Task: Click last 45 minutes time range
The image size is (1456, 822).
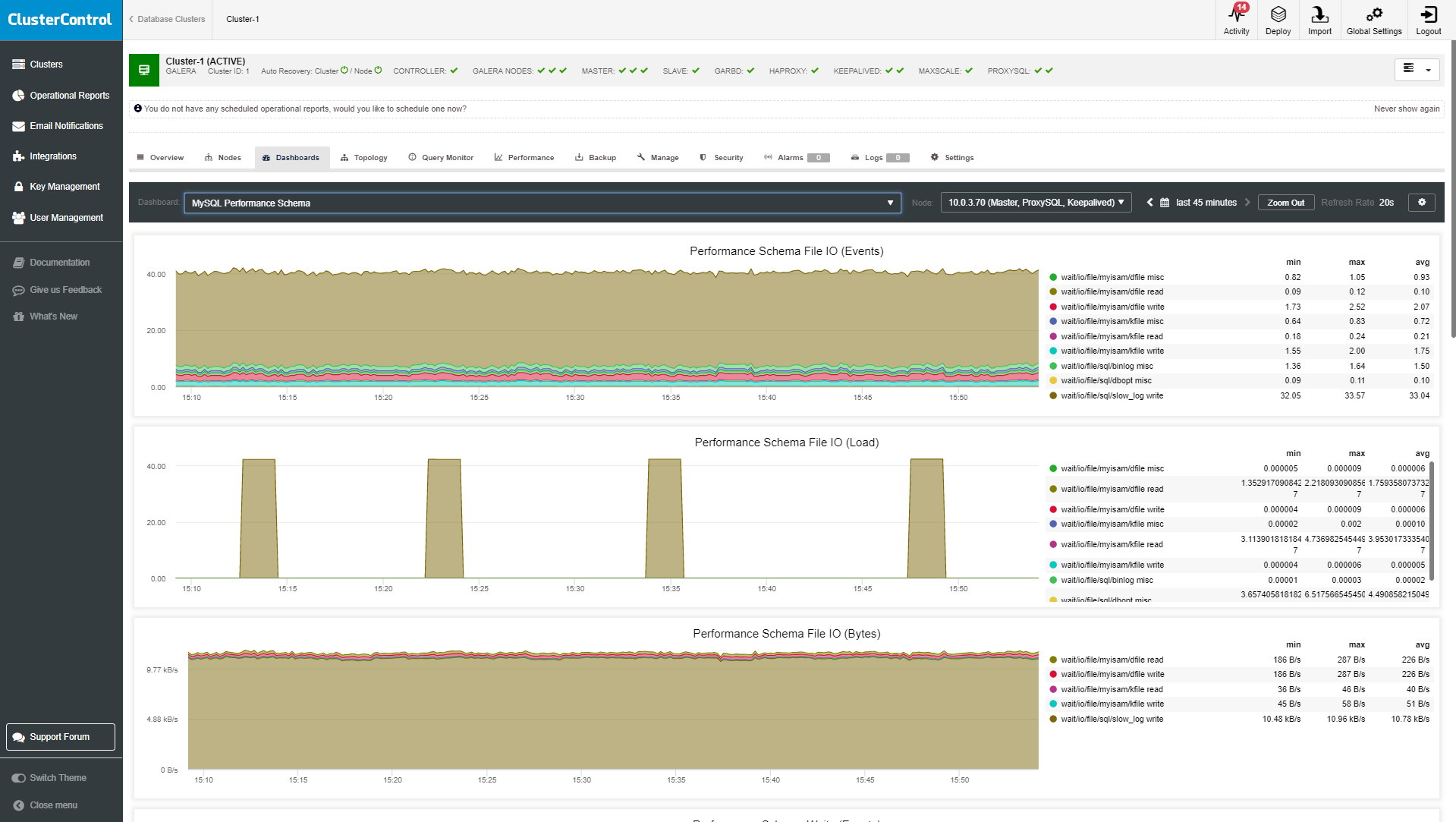Action: point(1206,203)
